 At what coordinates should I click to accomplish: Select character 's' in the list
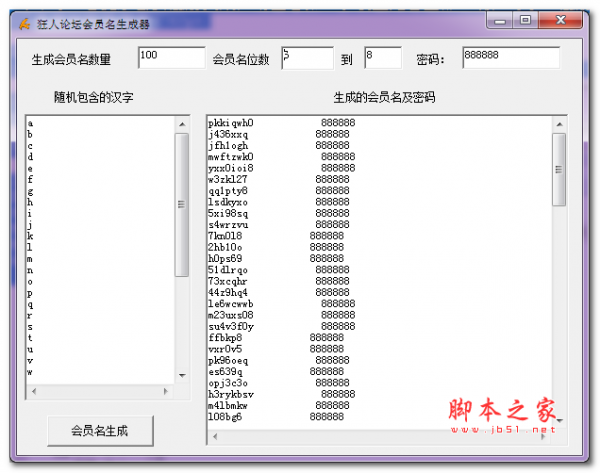(30, 327)
